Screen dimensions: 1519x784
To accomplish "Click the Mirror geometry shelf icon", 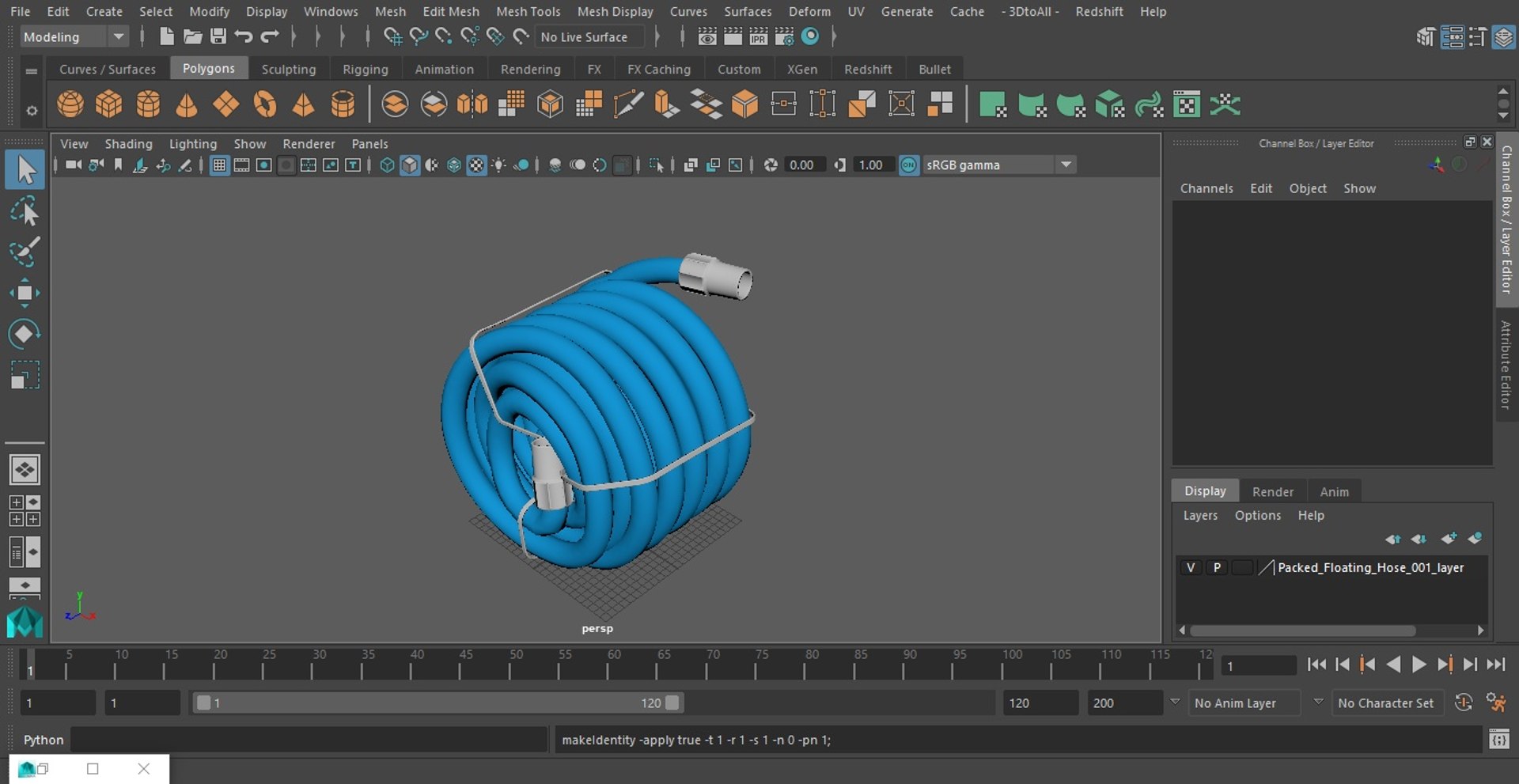I will [x=472, y=104].
